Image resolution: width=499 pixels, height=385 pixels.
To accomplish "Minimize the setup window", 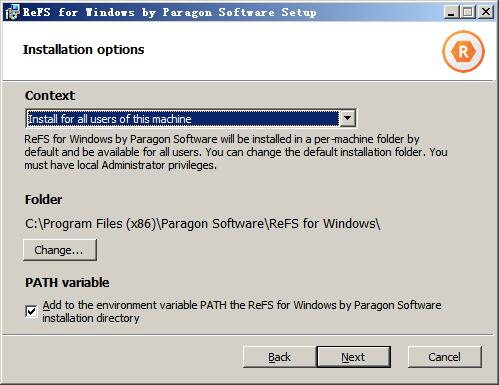I will coord(451,12).
